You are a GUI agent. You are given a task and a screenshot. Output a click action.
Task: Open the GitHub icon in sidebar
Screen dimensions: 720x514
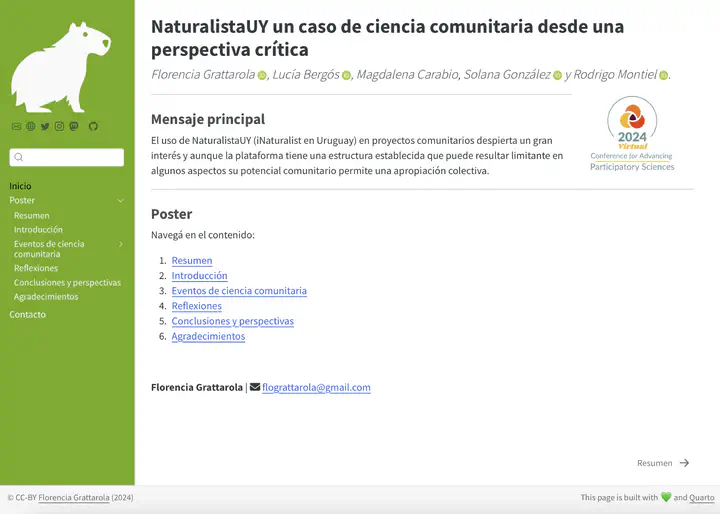click(93, 126)
